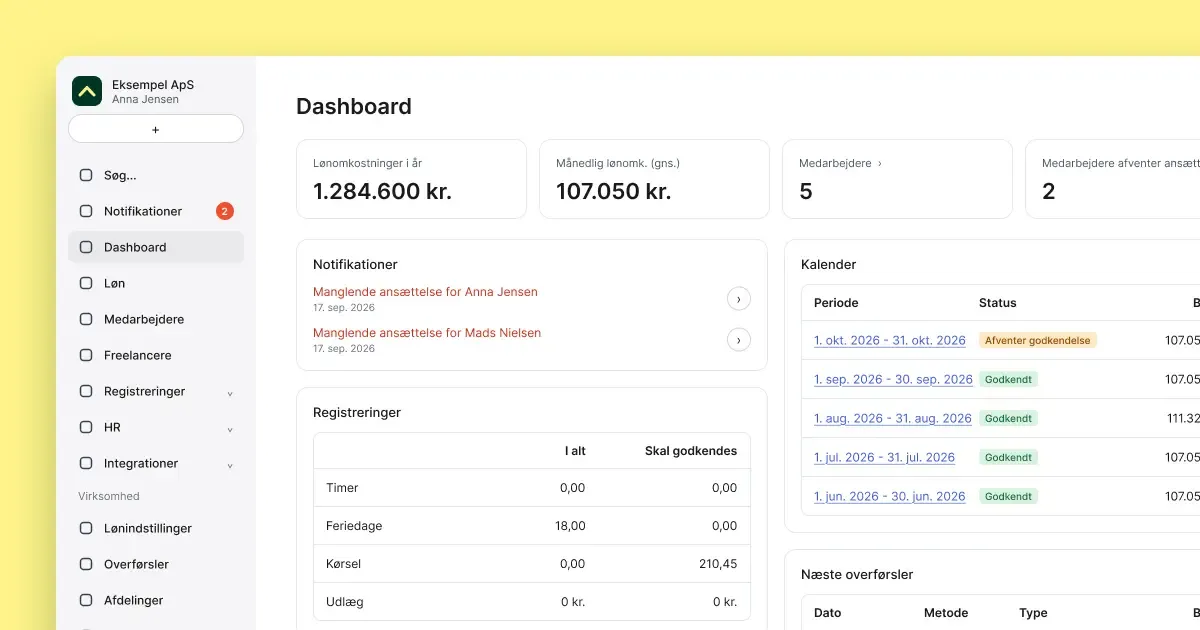Go to Dashboard in the sidebar

point(156,247)
